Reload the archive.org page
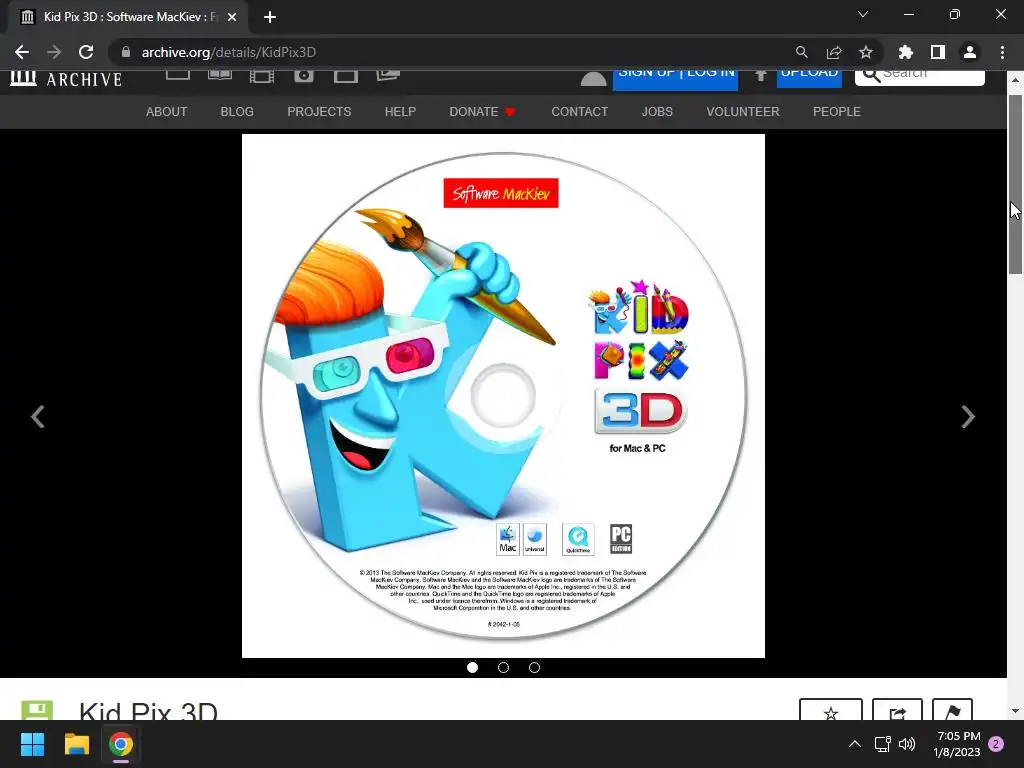 click(x=86, y=52)
